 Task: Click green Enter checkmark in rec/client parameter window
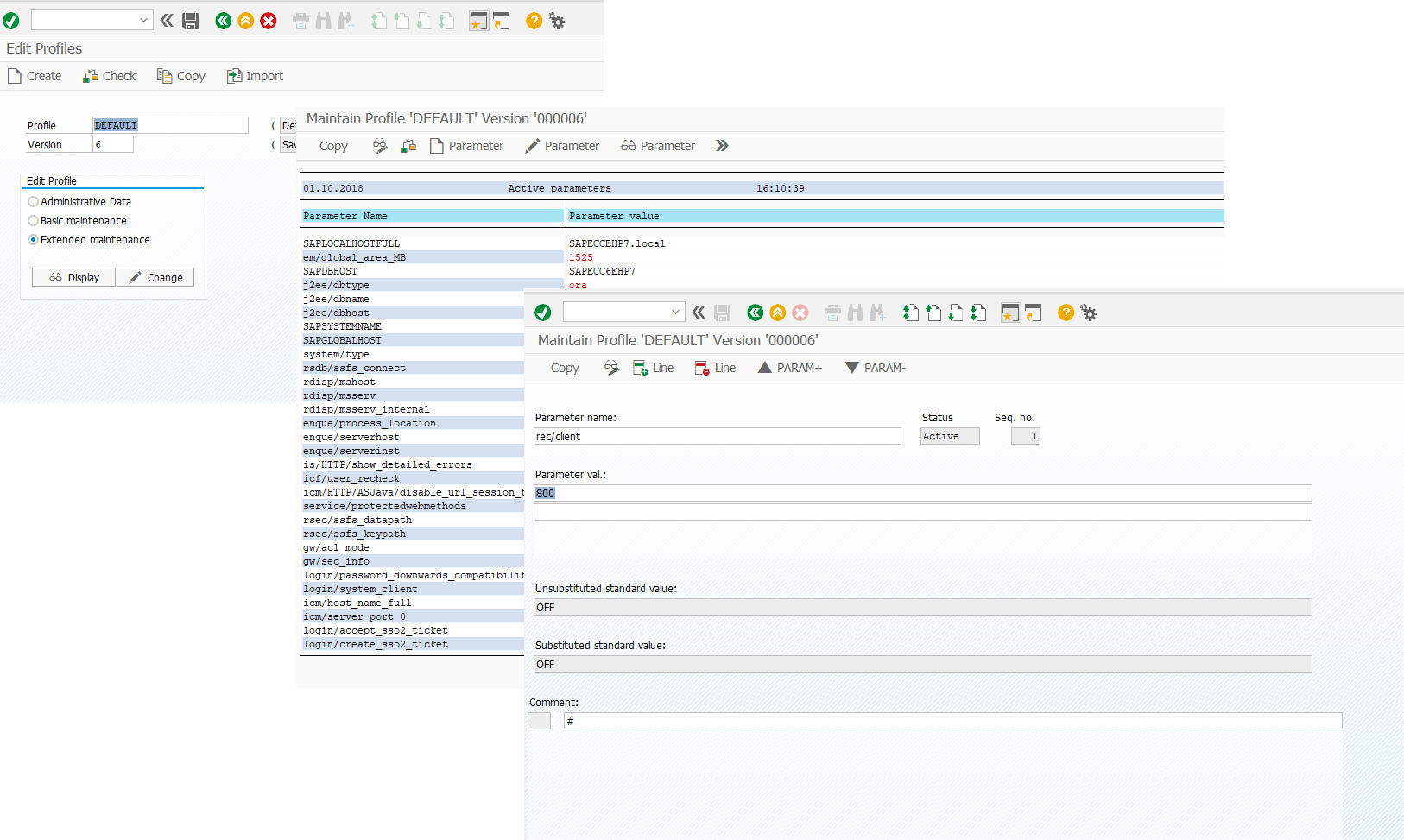(x=543, y=313)
